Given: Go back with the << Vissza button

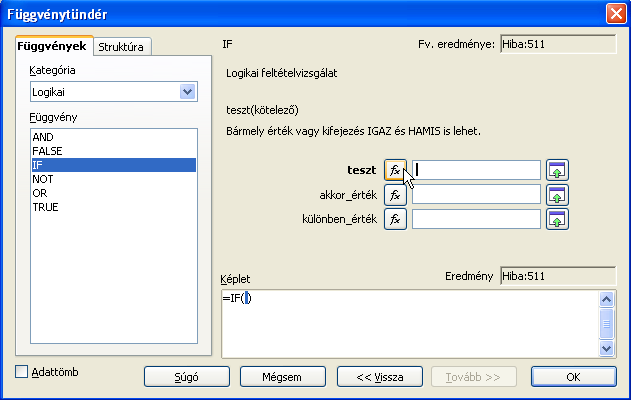Looking at the screenshot, I should click(379, 377).
